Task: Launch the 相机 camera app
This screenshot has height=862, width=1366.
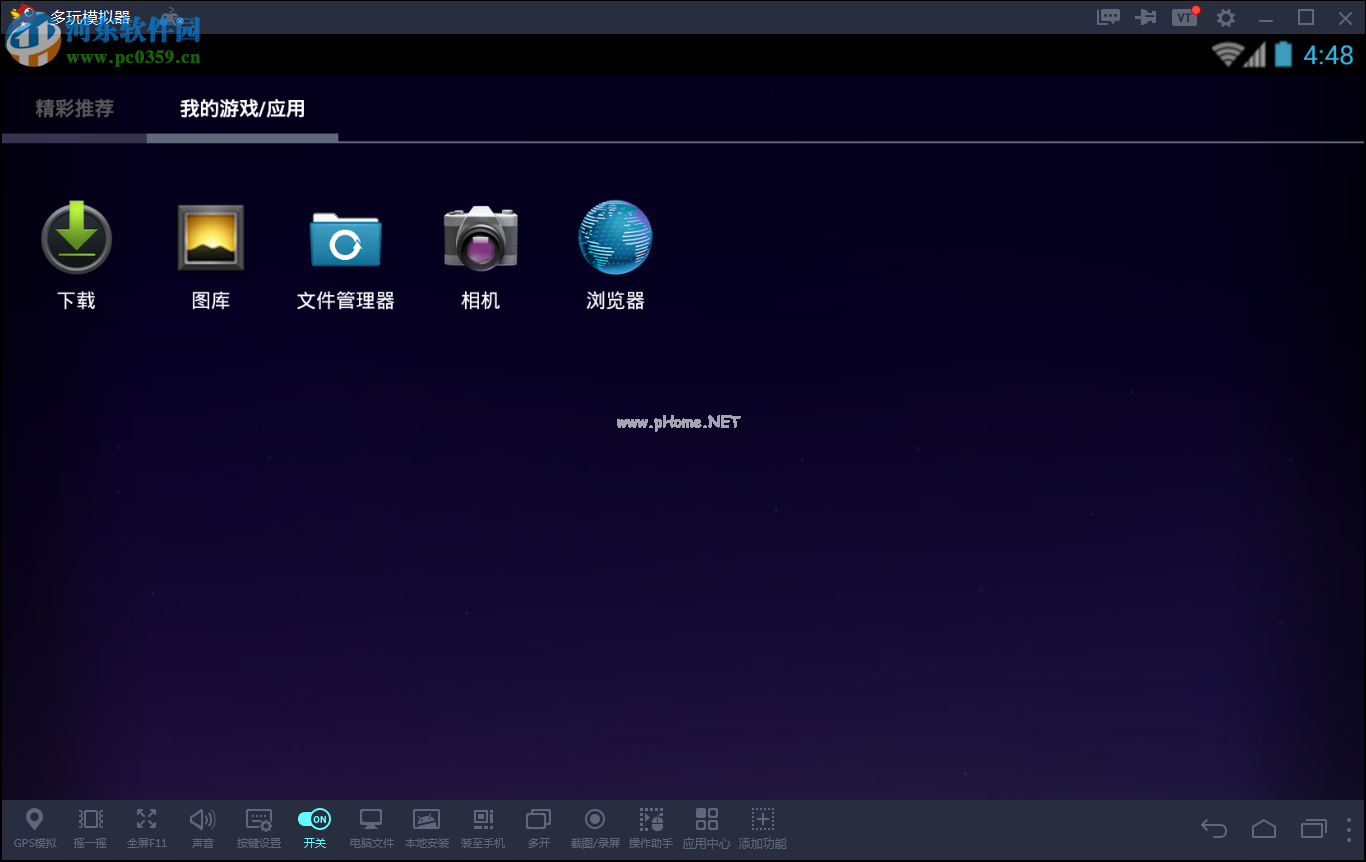Action: pyautogui.click(x=480, y=239)
